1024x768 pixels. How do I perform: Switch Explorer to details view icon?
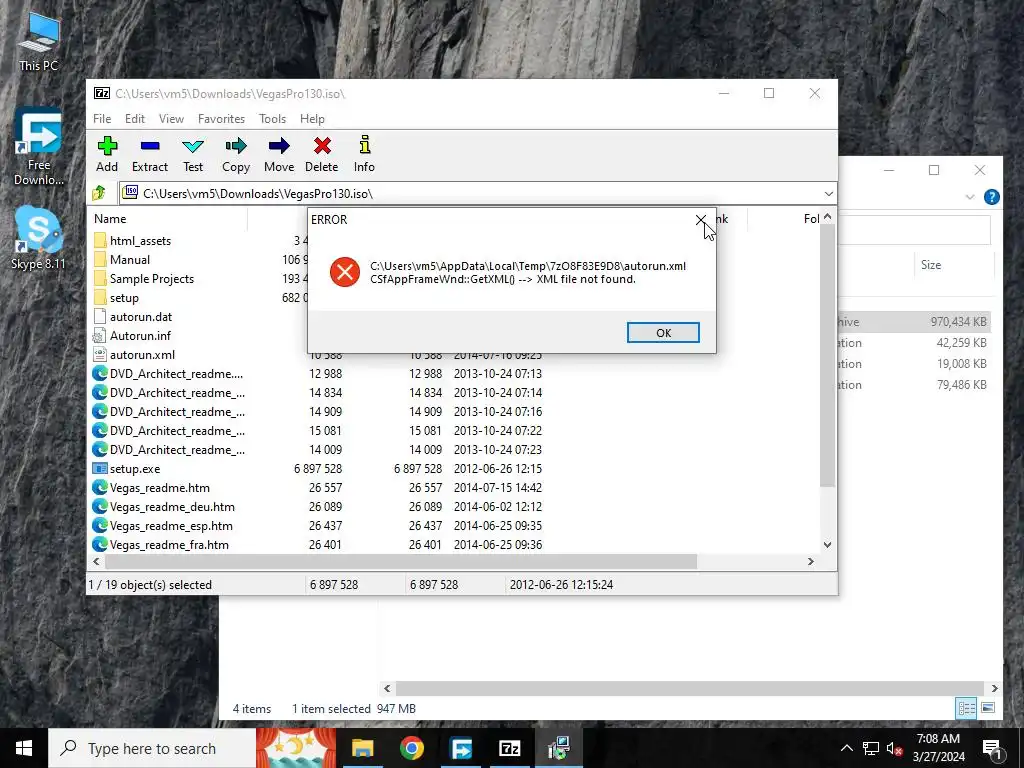tap(966, 708)
